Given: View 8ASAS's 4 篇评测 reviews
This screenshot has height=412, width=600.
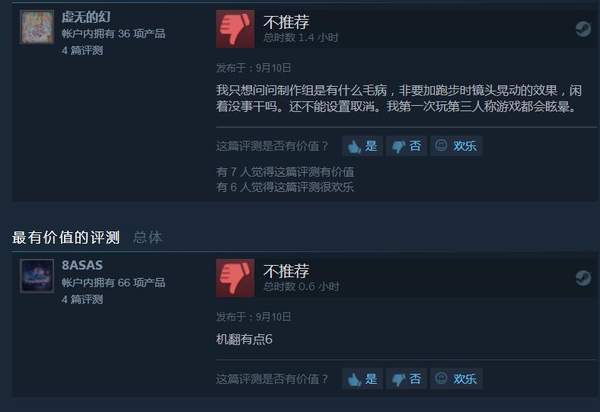Looking at the screenshot, I should pos(82,299).
